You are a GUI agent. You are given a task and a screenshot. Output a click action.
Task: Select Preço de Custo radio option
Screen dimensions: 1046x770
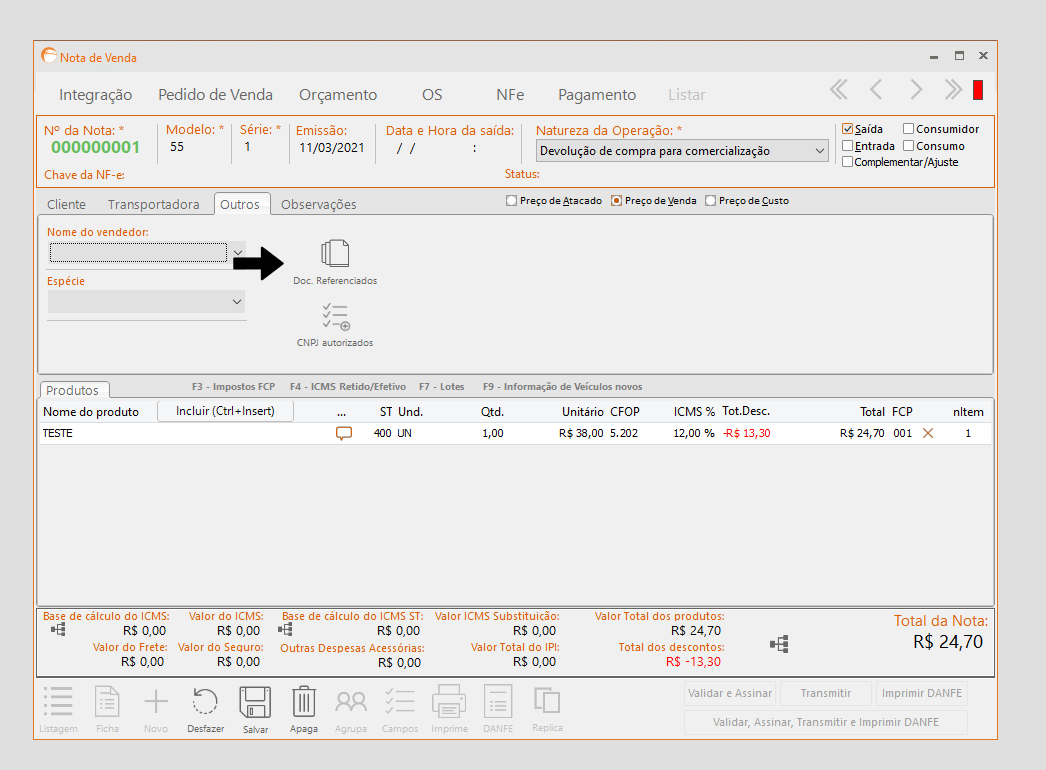coord(710,200)
